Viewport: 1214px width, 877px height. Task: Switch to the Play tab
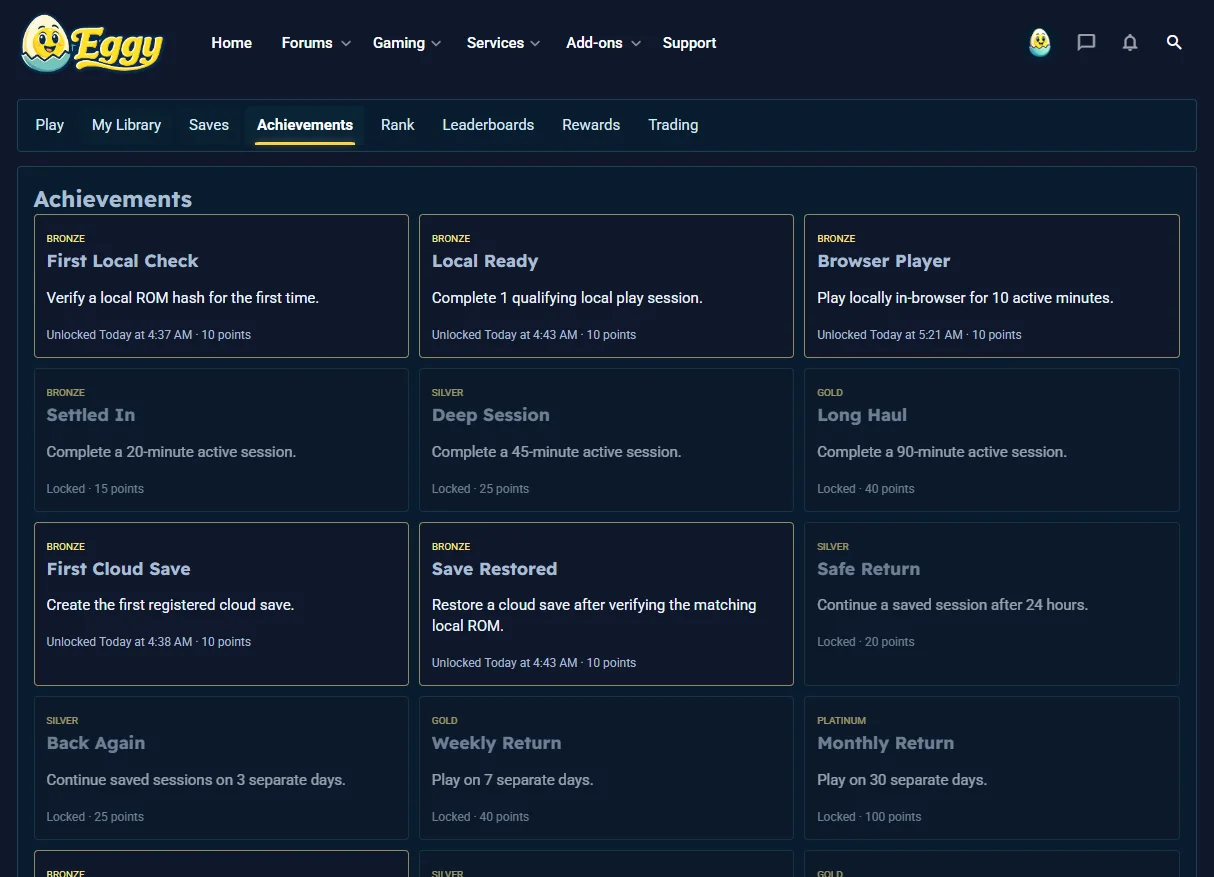pos(50,125)
